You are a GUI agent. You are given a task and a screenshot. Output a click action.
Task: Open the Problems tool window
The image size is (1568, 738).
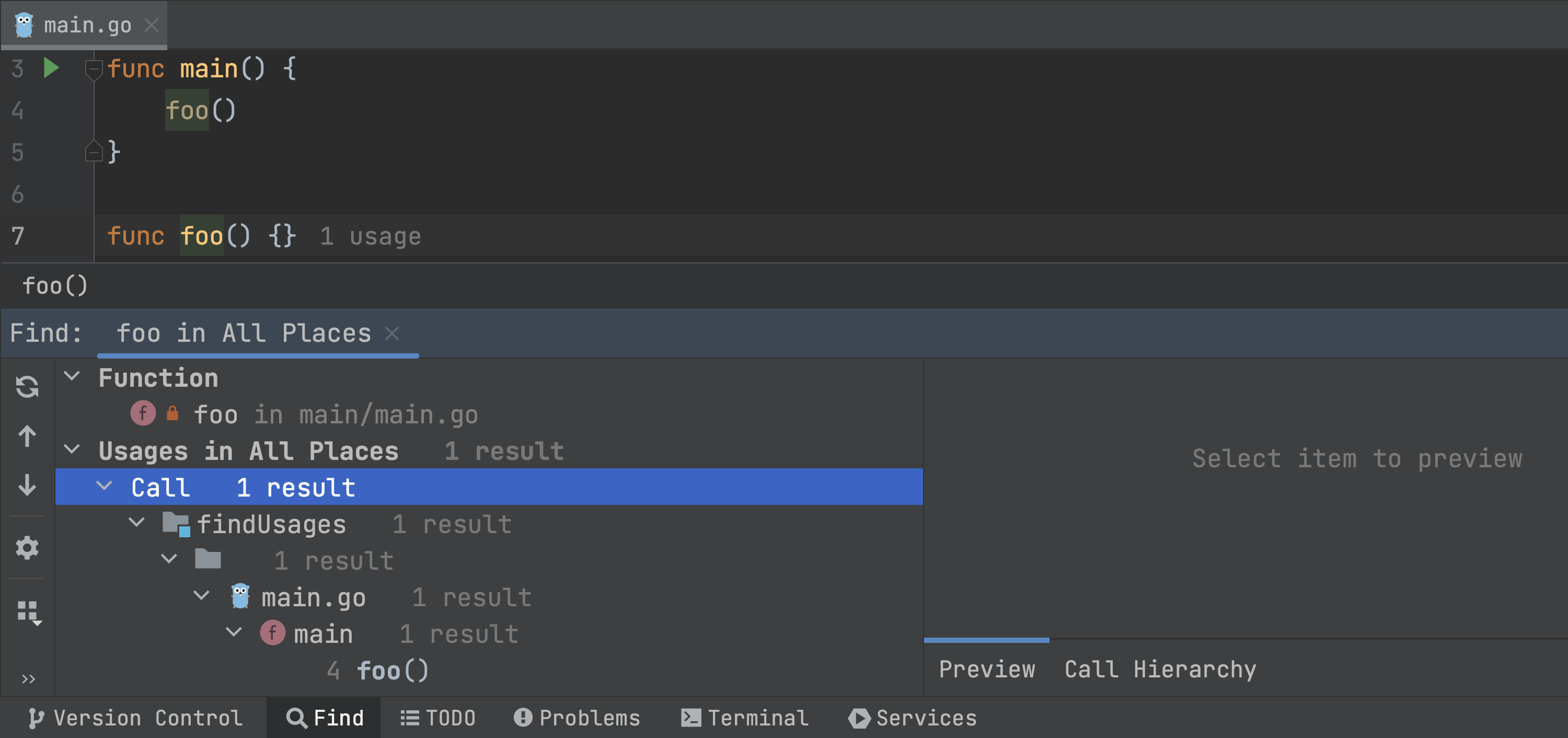(x=577, y=718)
